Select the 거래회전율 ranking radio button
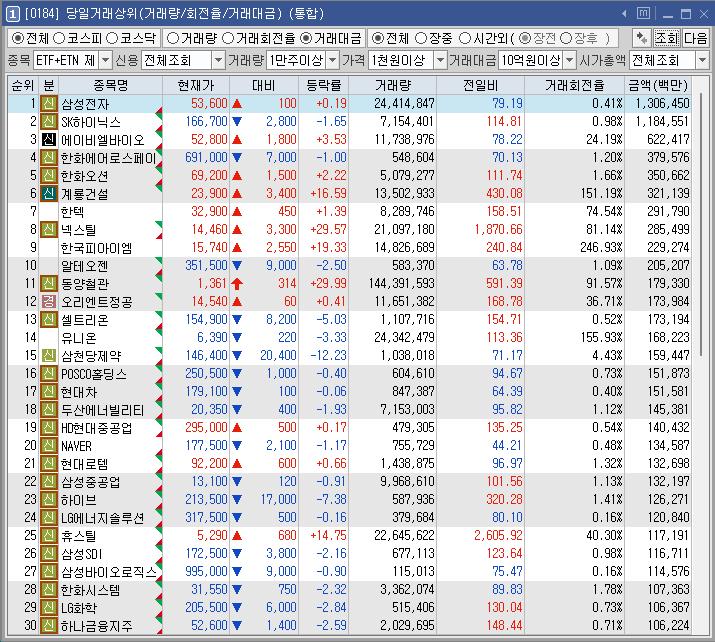Viewport: 715px width, 642px height. 228,38
